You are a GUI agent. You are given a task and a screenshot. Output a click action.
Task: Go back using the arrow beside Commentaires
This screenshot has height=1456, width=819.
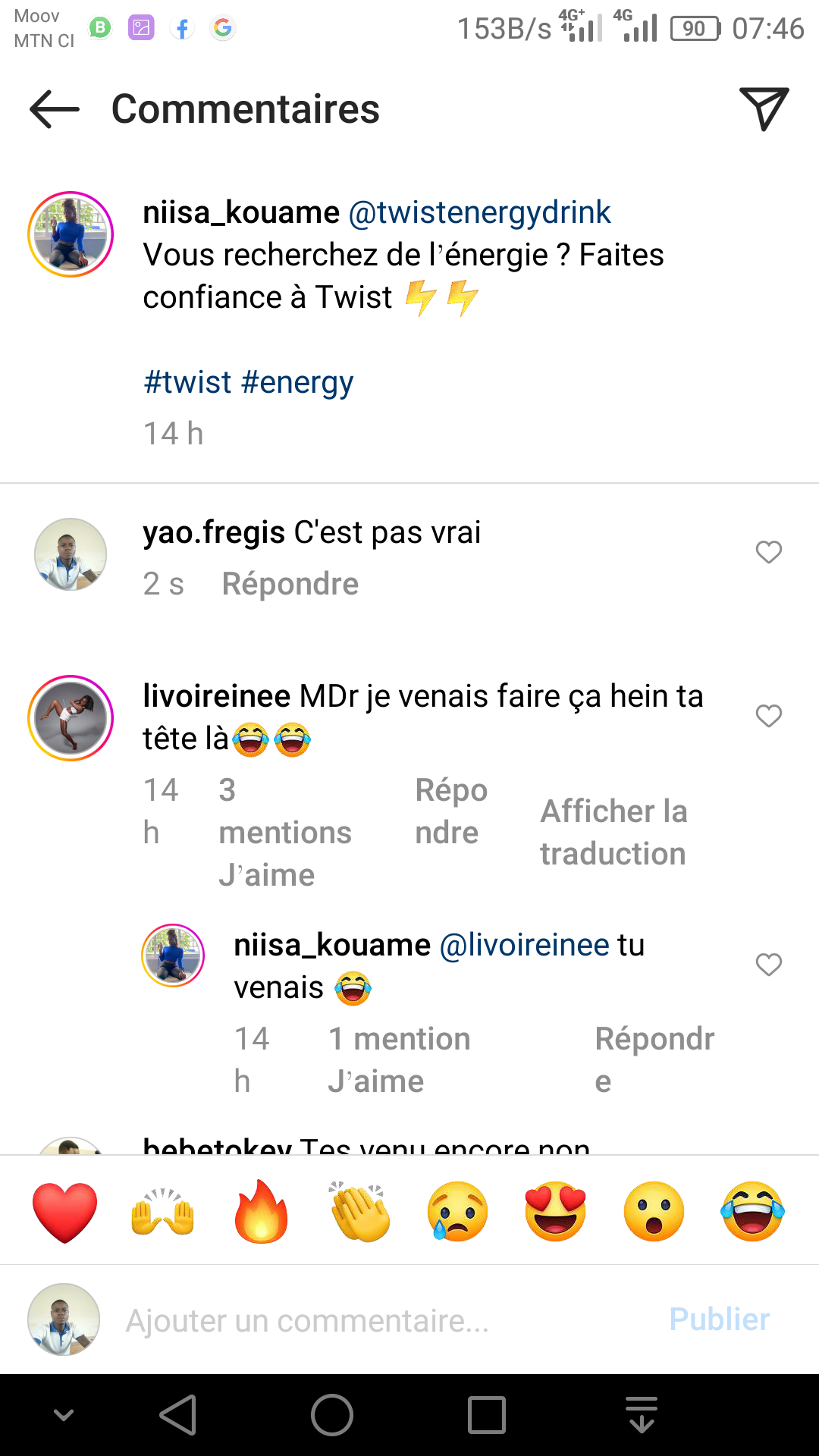54,109
